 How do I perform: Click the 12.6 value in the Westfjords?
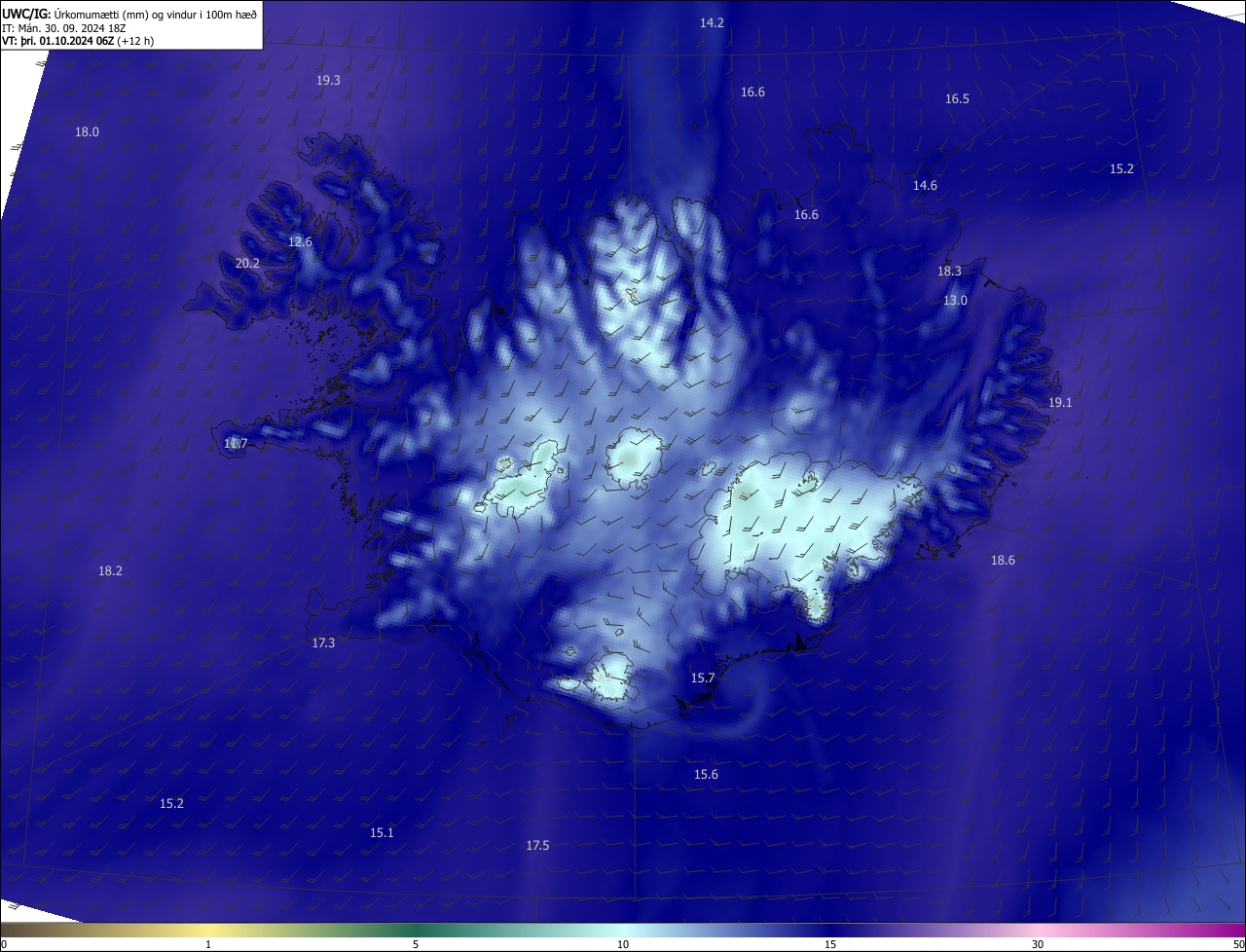(300, 242)
